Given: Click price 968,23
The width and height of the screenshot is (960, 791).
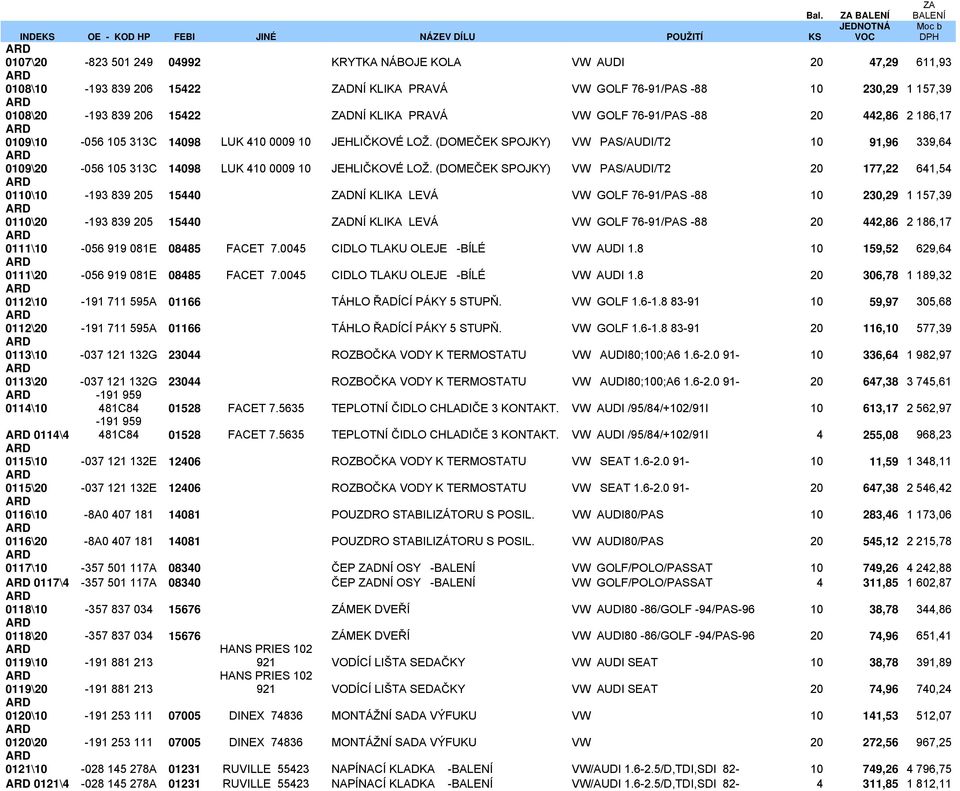Looking at the screenshot, I should (934, 435).
